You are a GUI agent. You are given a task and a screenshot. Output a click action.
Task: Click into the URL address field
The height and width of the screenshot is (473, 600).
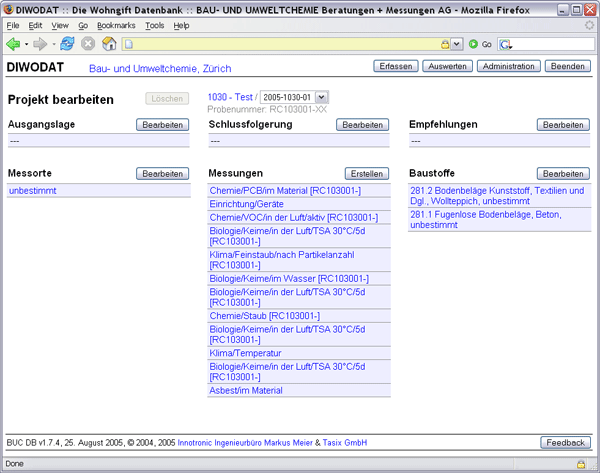[280, 44]
